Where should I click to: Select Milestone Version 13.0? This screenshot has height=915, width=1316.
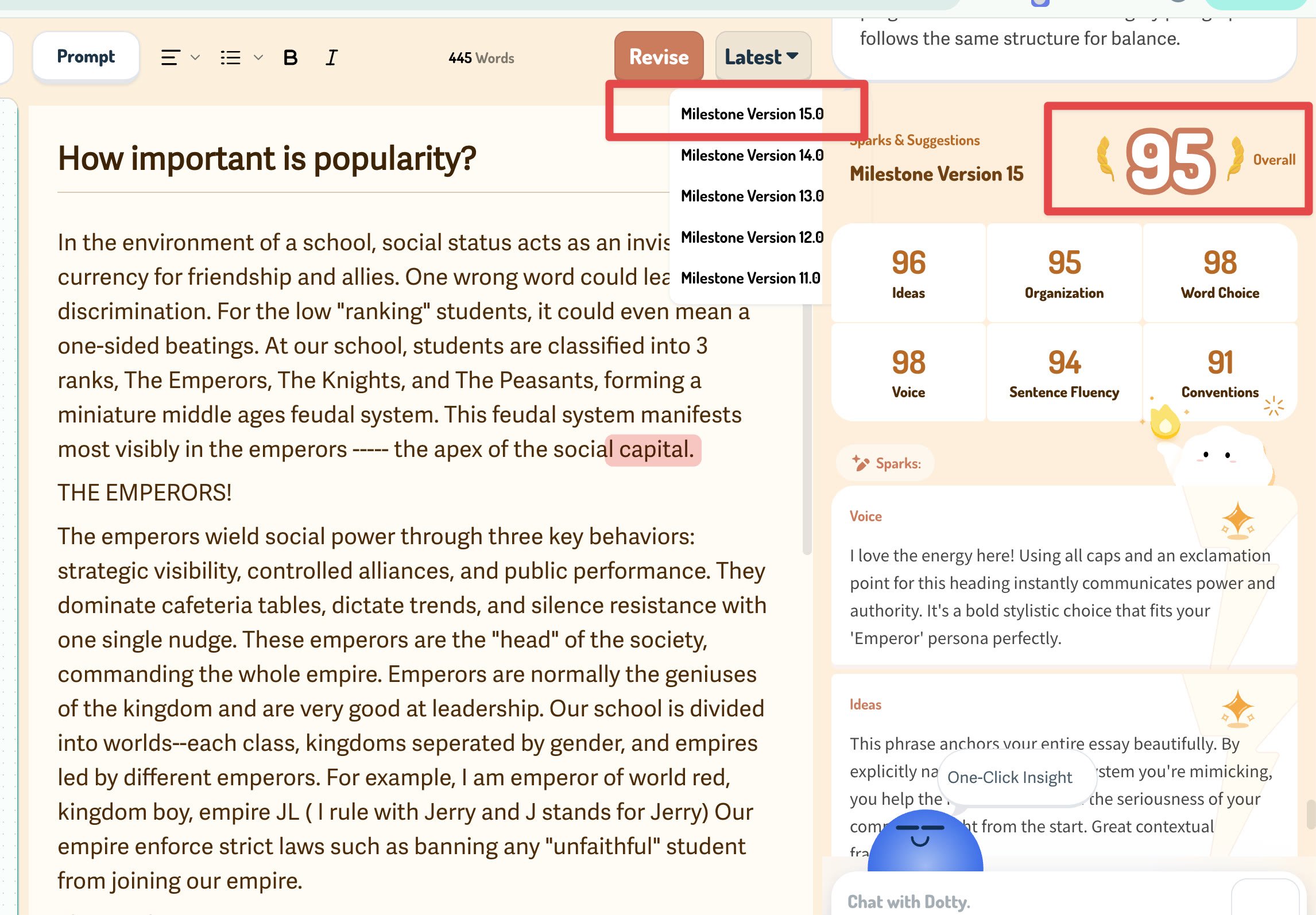(752, 196)
